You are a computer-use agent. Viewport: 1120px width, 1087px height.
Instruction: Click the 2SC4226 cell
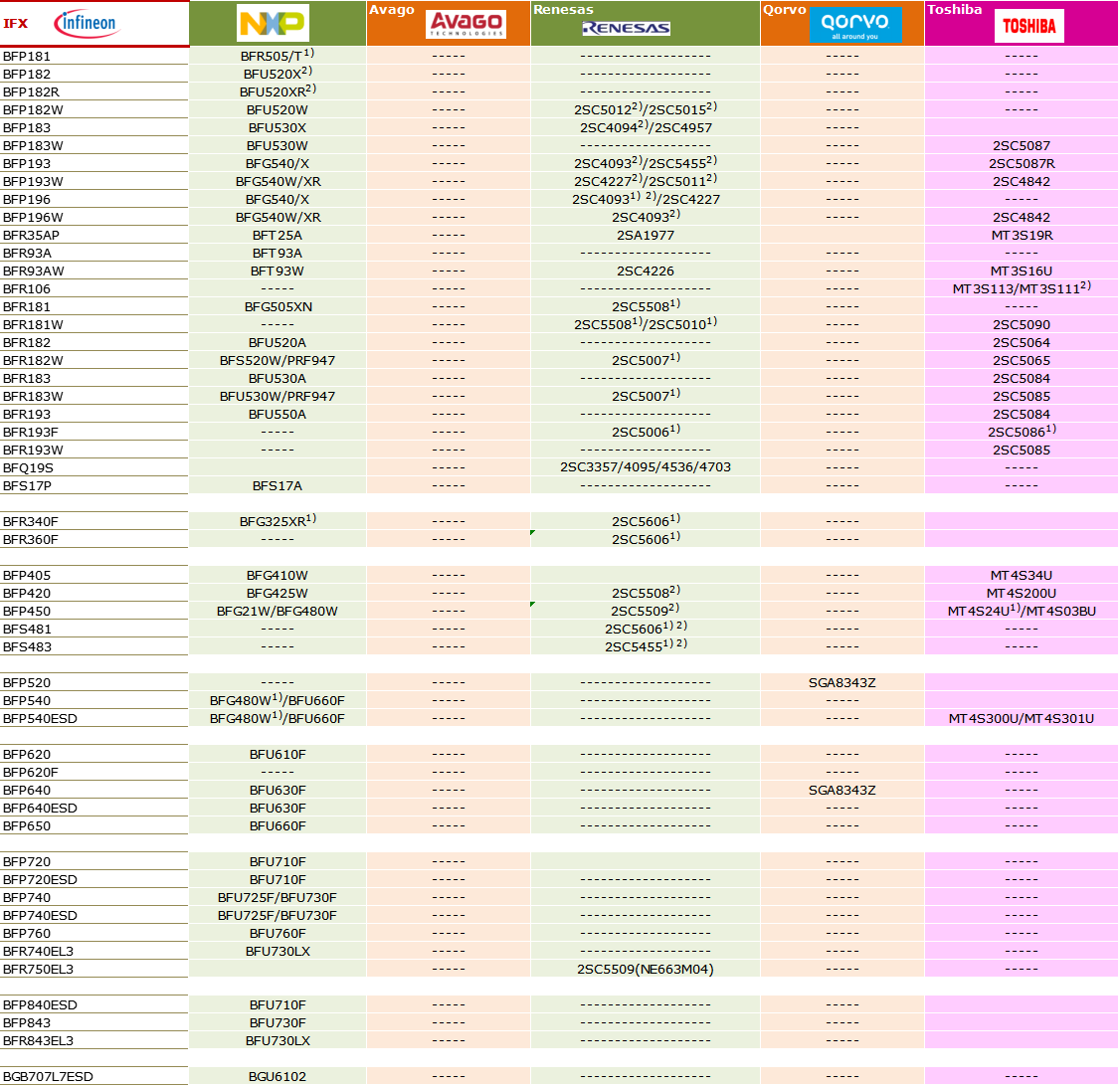point(645,271)
